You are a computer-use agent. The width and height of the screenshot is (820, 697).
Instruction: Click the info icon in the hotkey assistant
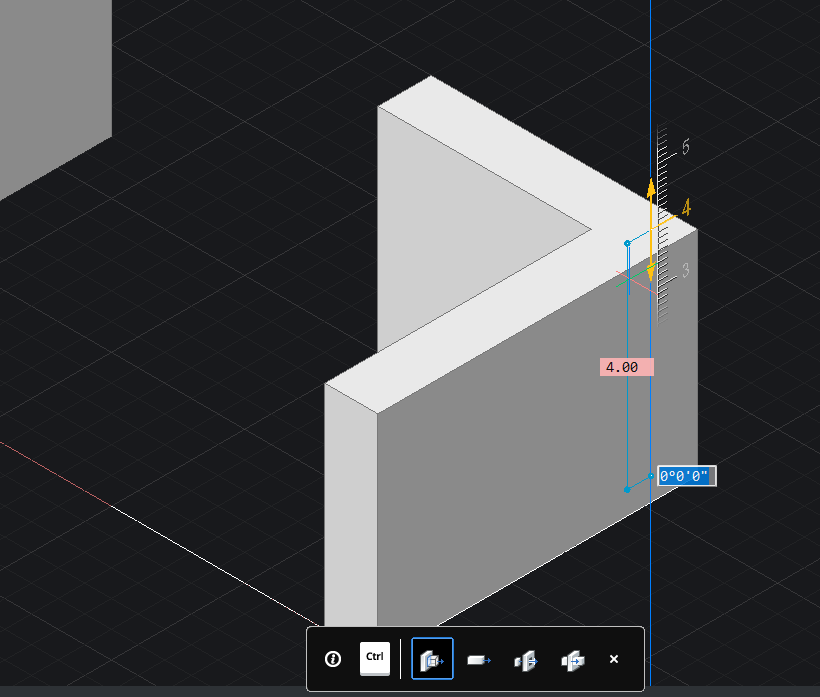pos(333,659)
